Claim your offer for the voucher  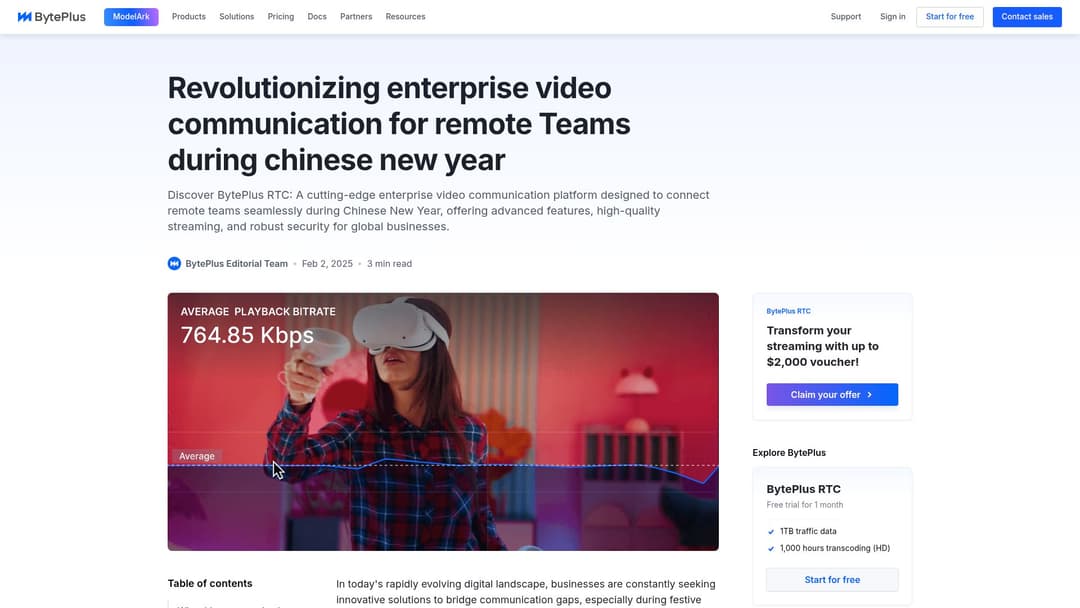point(832,395)
